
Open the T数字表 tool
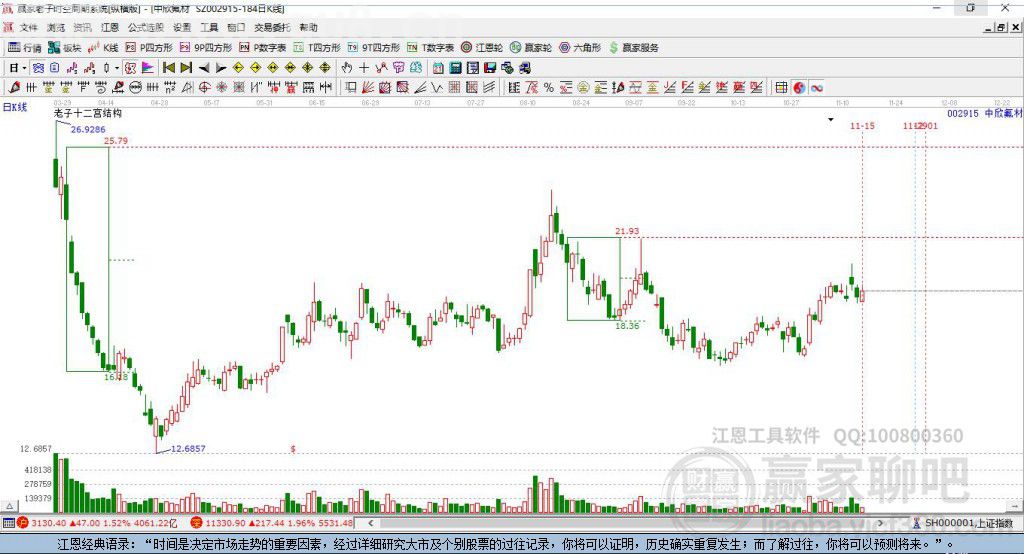click(430, 48)
